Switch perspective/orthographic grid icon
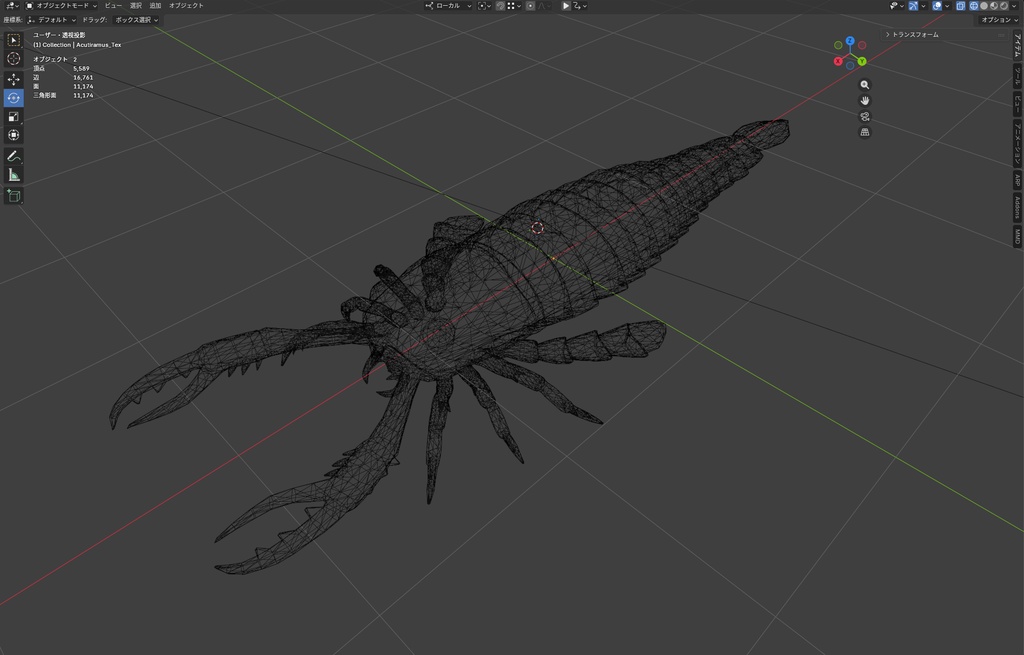Screen dimensions: 1024x655 (x=865, y=132)
